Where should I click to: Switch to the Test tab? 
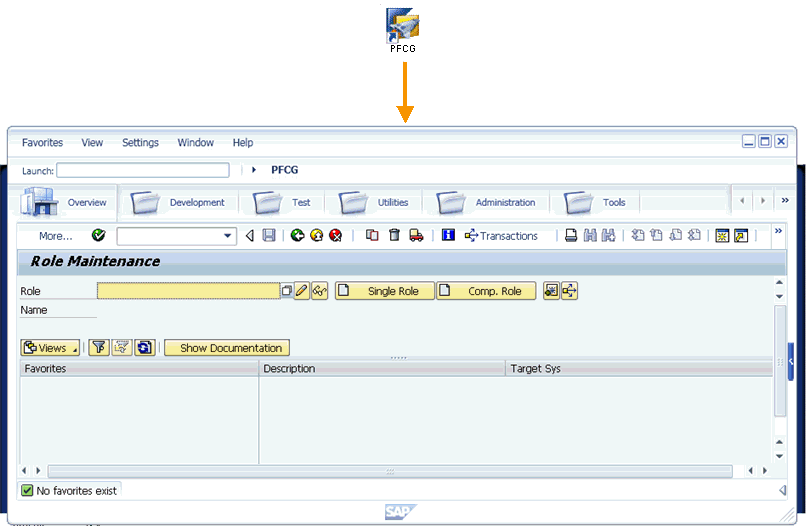tap(283, 202)
